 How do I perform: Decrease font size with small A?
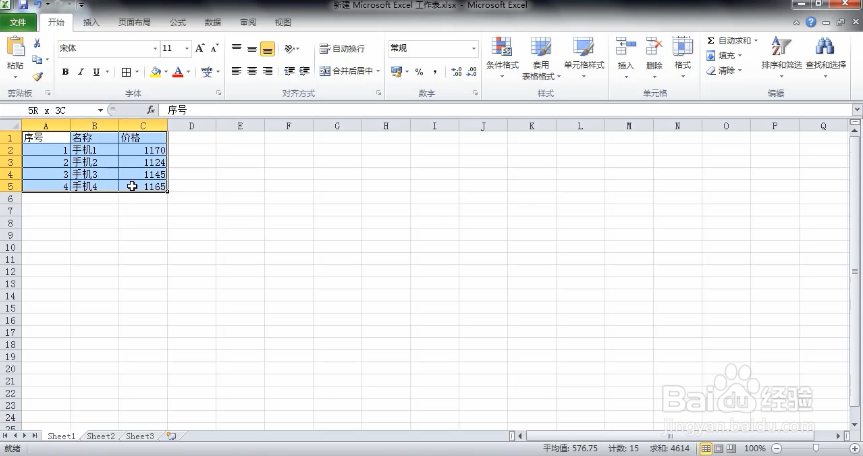[215, 48]
